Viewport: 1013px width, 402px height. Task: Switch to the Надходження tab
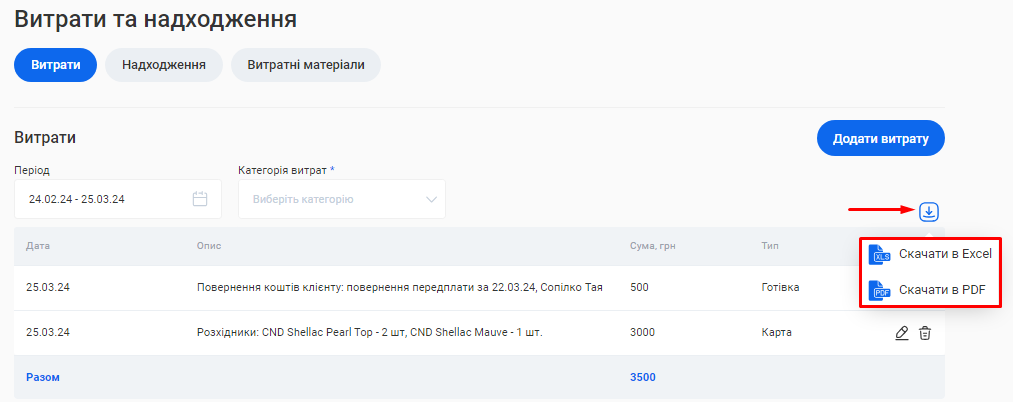(164, 65)
